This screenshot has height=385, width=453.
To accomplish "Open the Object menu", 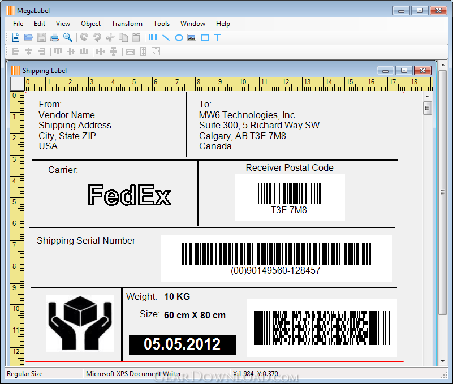I will click(x=91, y=24).
